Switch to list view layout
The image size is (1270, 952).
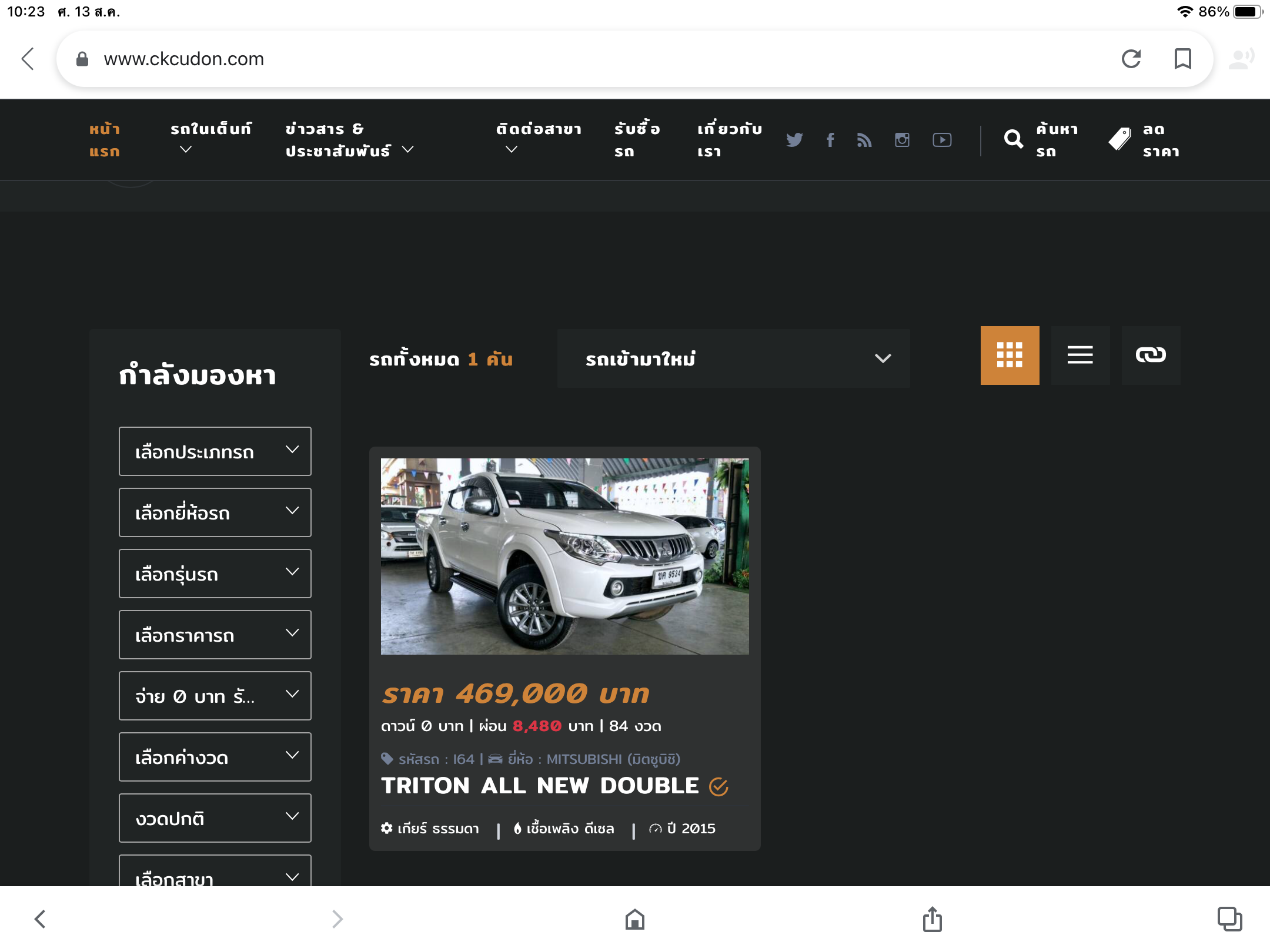(x=1080, y=356)
